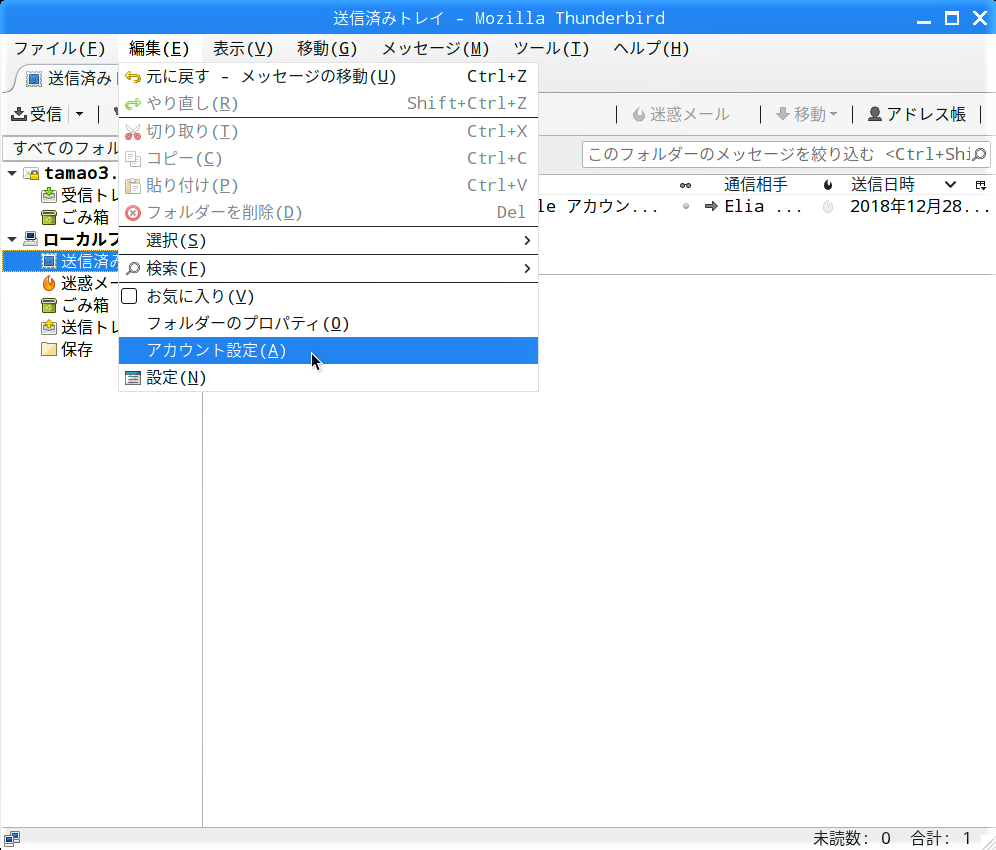Open the dropdown arrow next to 受信
This screenshot has height=850, width=996.
tap(79, 114)
